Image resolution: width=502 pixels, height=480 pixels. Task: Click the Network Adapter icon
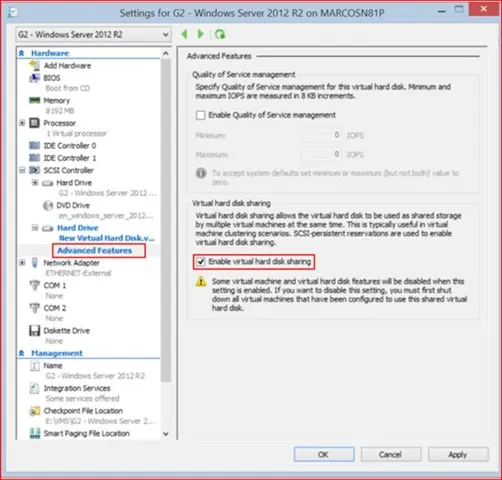click(x=34, y=263)
